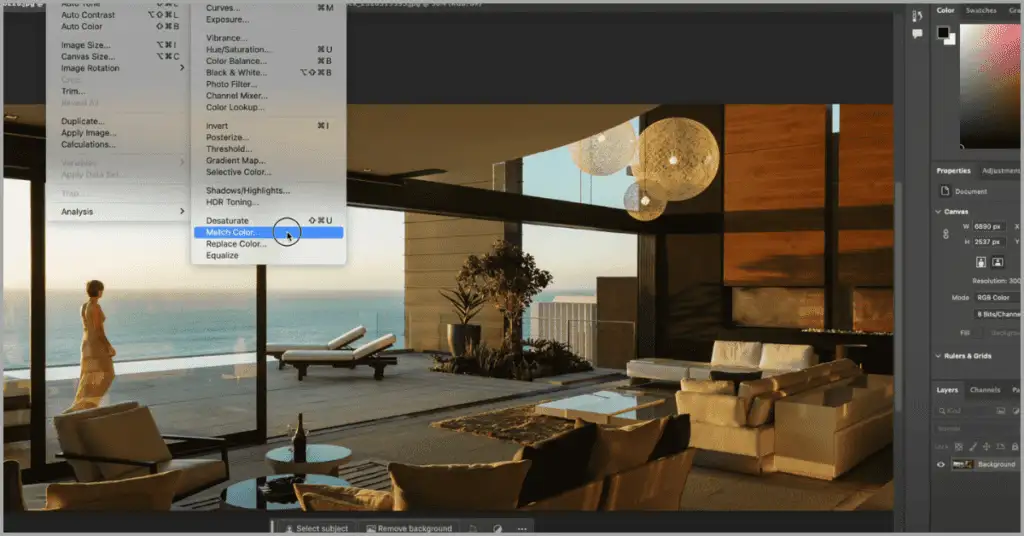1024x536 pixels.
Task: Click the contextual task bar drag handle
Action: click(273, 528)
